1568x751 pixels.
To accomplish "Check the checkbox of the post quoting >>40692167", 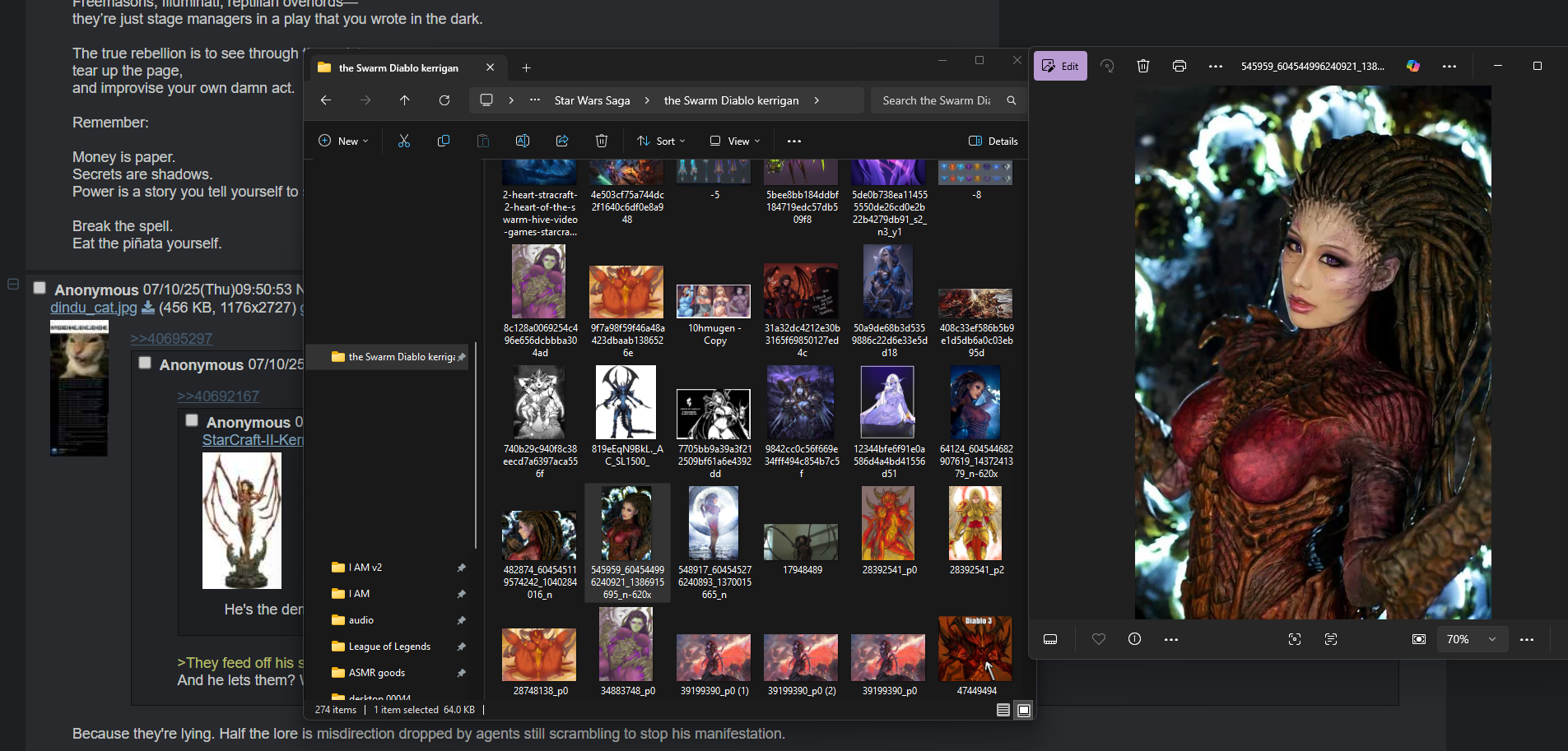I will [145, 363].
